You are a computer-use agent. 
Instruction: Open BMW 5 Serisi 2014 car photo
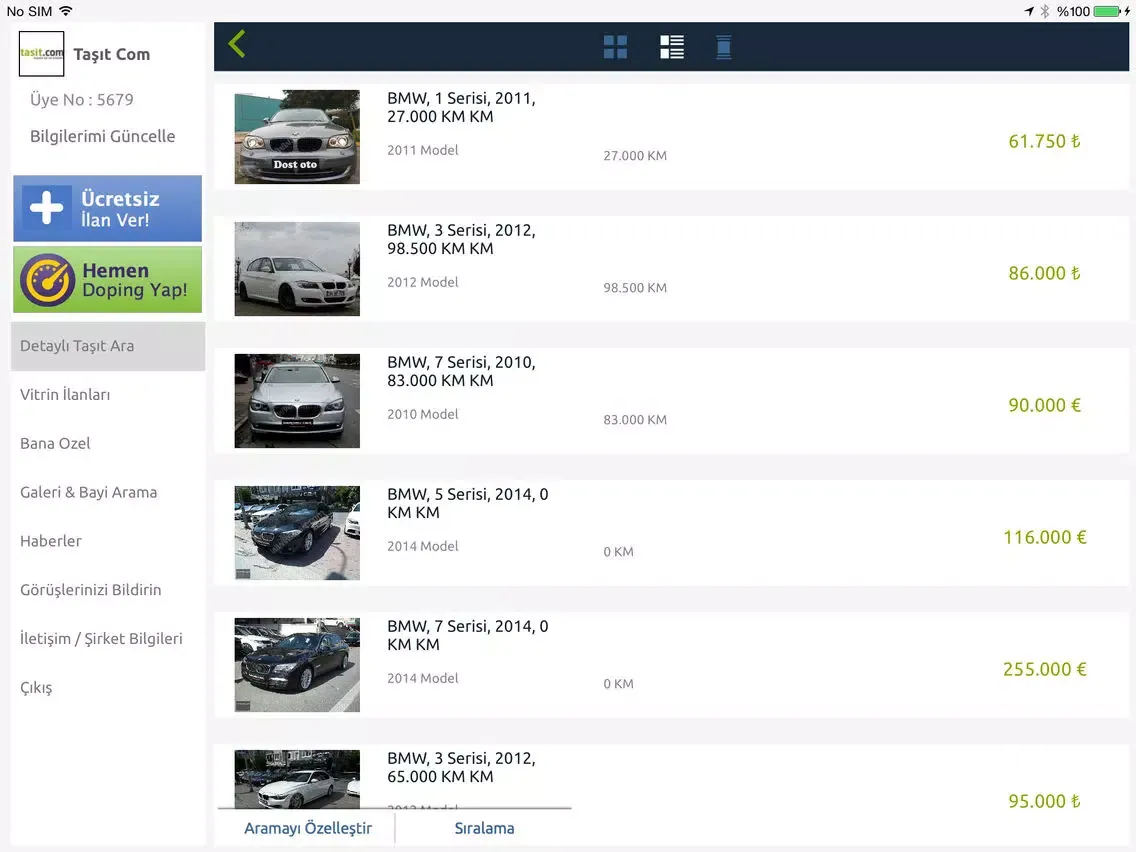(297, 532)
